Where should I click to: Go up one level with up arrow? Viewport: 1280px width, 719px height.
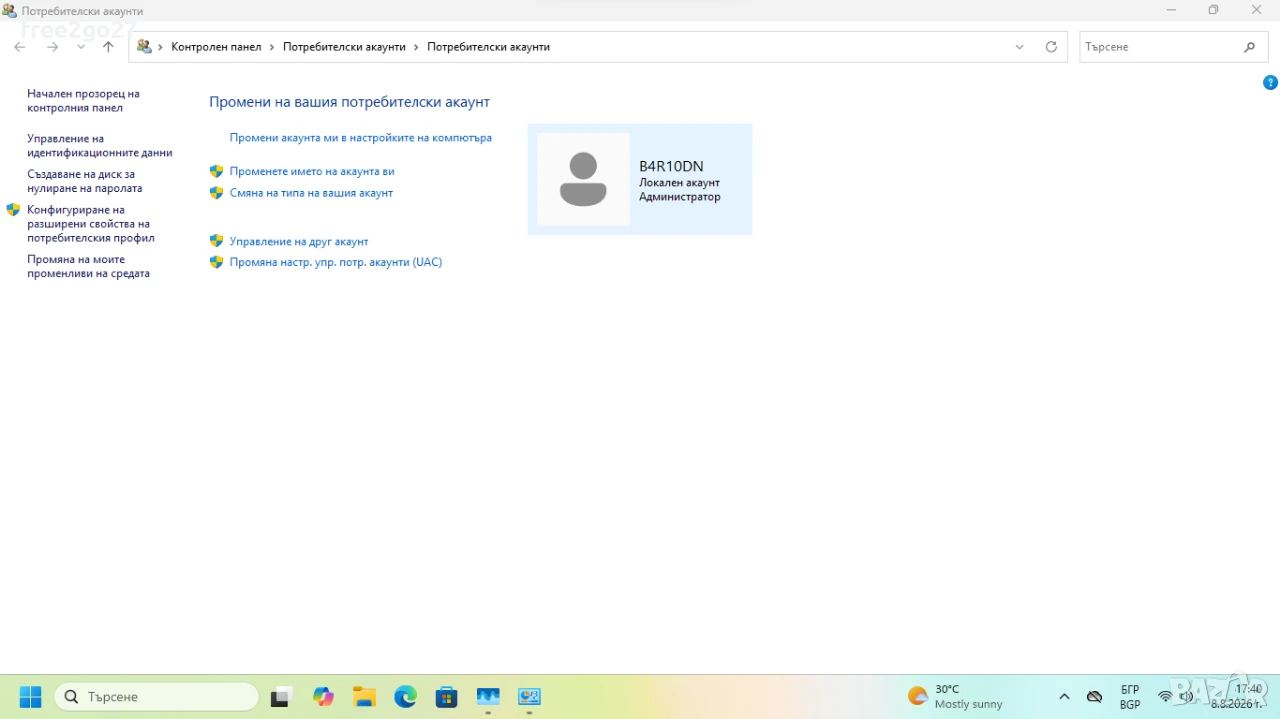point(108,47)
